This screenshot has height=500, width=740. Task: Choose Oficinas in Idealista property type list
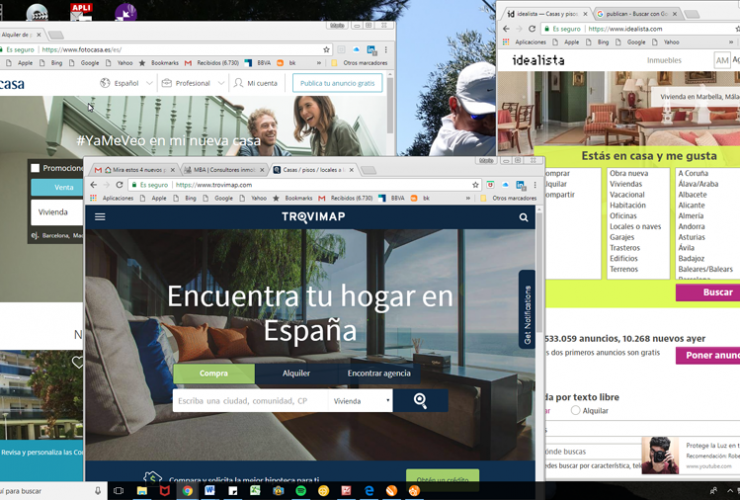click(623, 216)
